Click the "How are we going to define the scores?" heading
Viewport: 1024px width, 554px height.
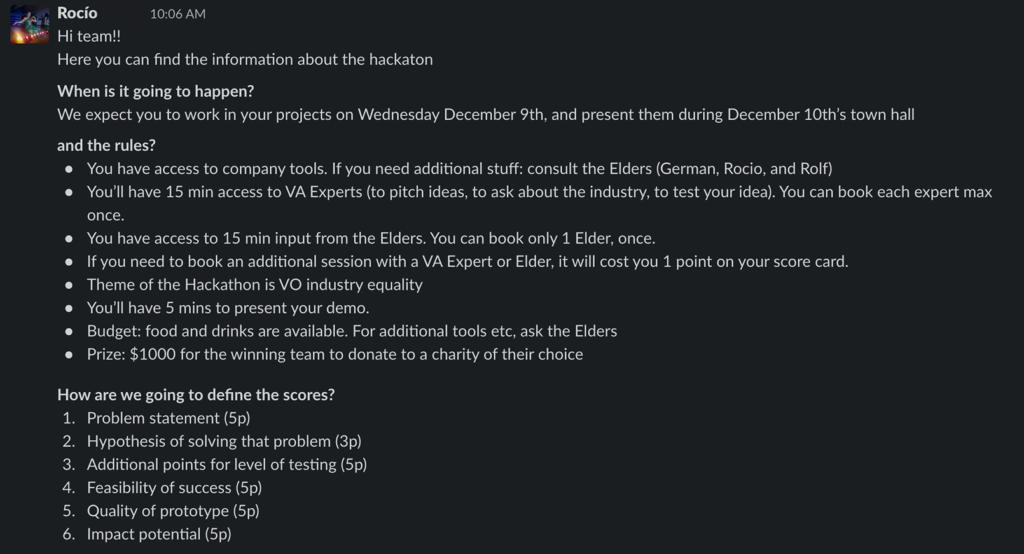pos(196,395)
